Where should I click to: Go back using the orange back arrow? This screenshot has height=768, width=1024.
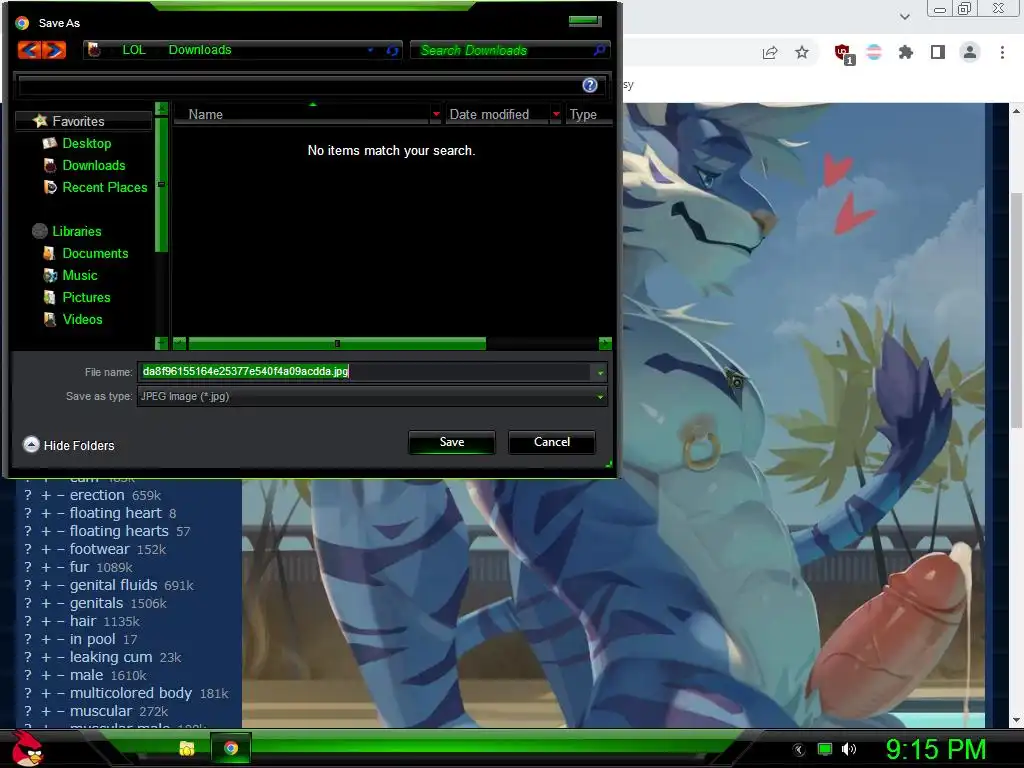[29, 50]
